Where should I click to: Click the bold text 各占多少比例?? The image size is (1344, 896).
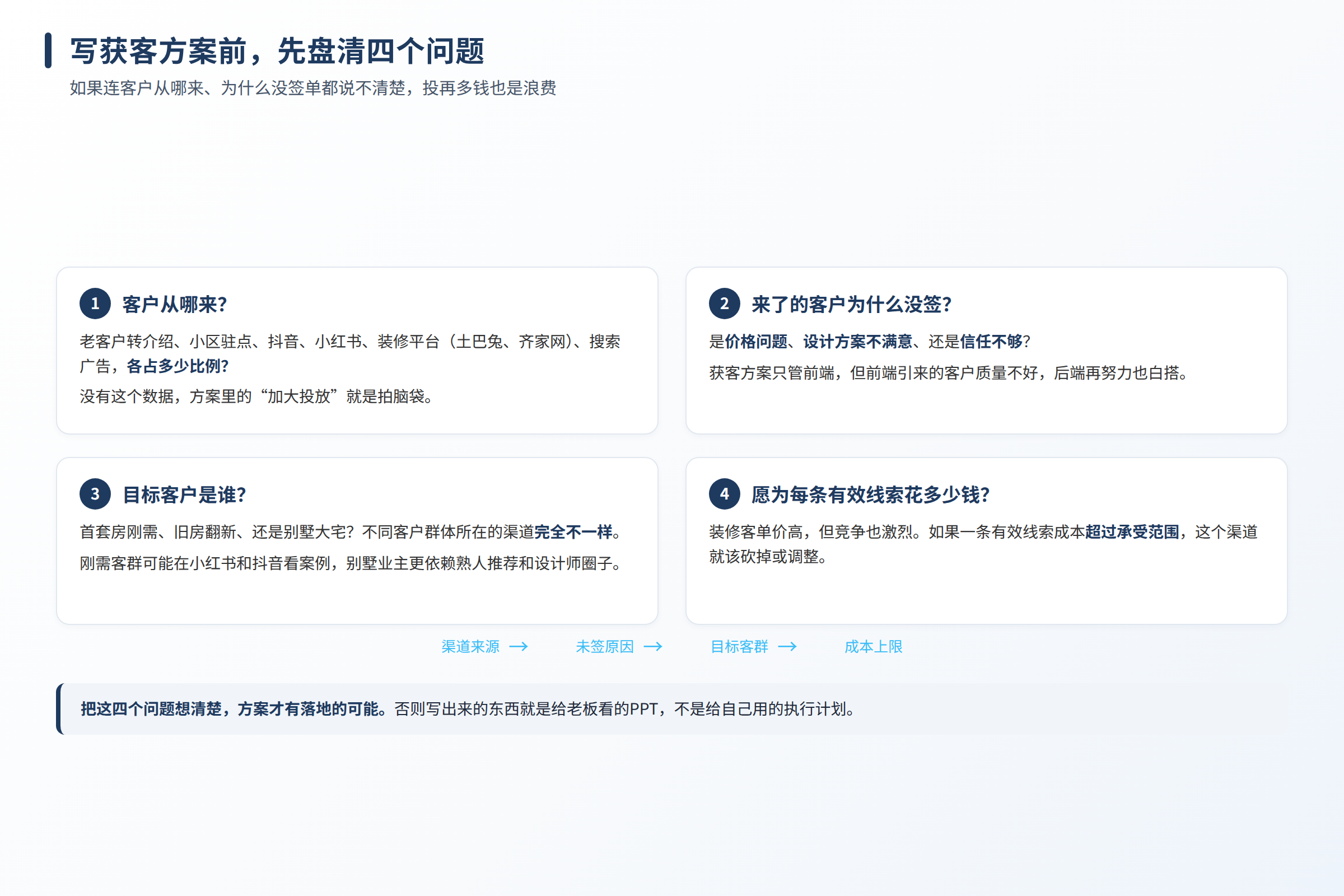177,366
